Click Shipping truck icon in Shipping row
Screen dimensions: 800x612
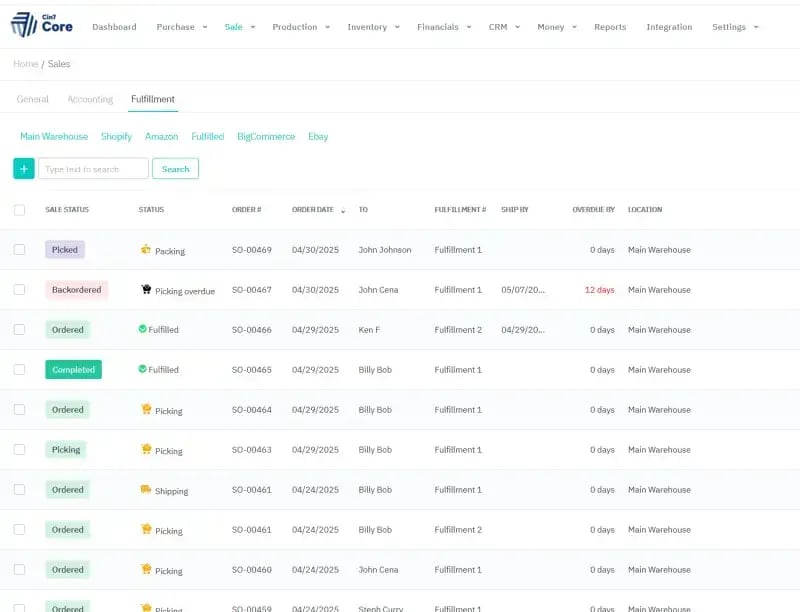click(x=146, y=489)
